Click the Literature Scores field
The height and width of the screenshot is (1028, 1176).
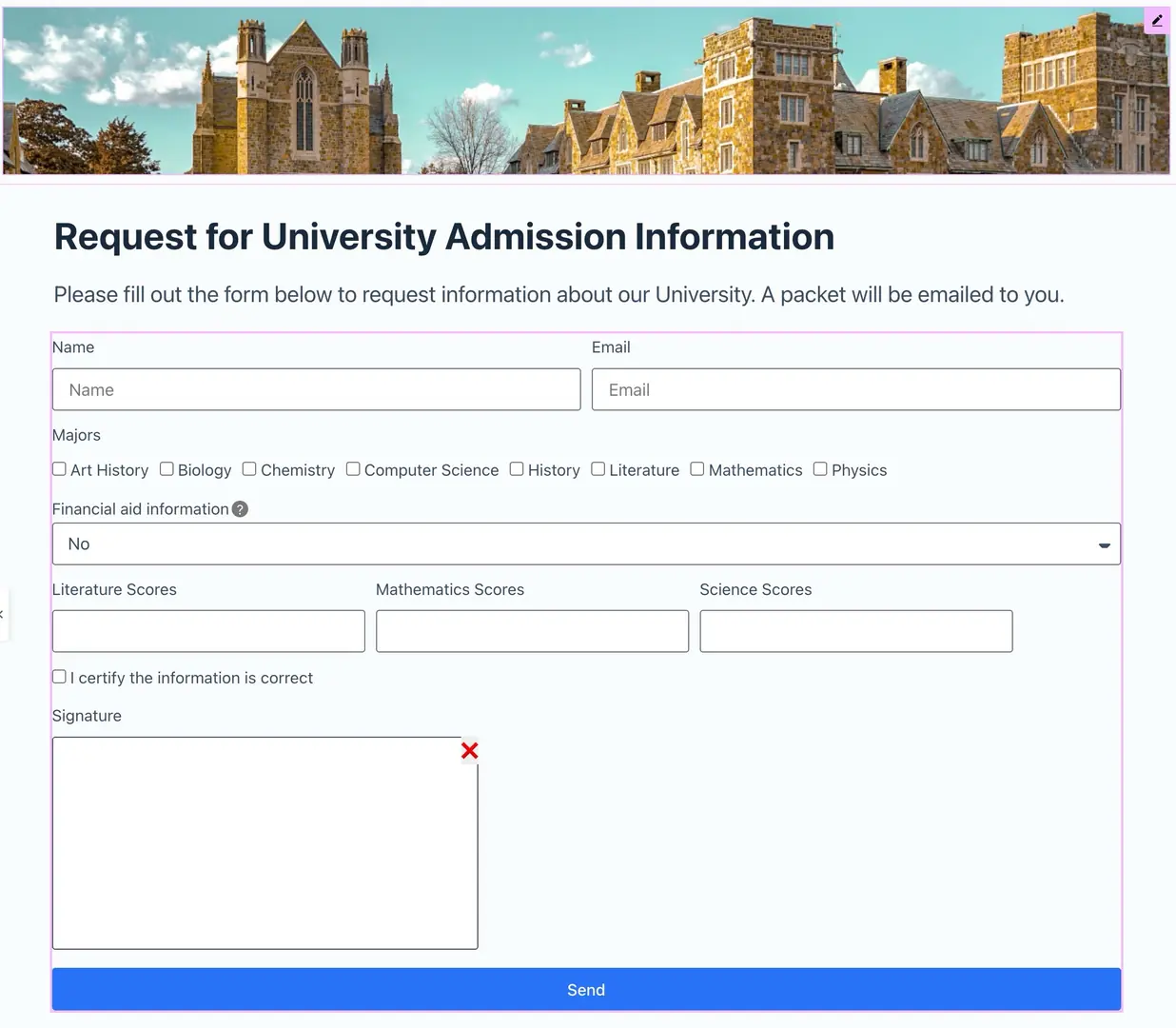tap(208, 630)
